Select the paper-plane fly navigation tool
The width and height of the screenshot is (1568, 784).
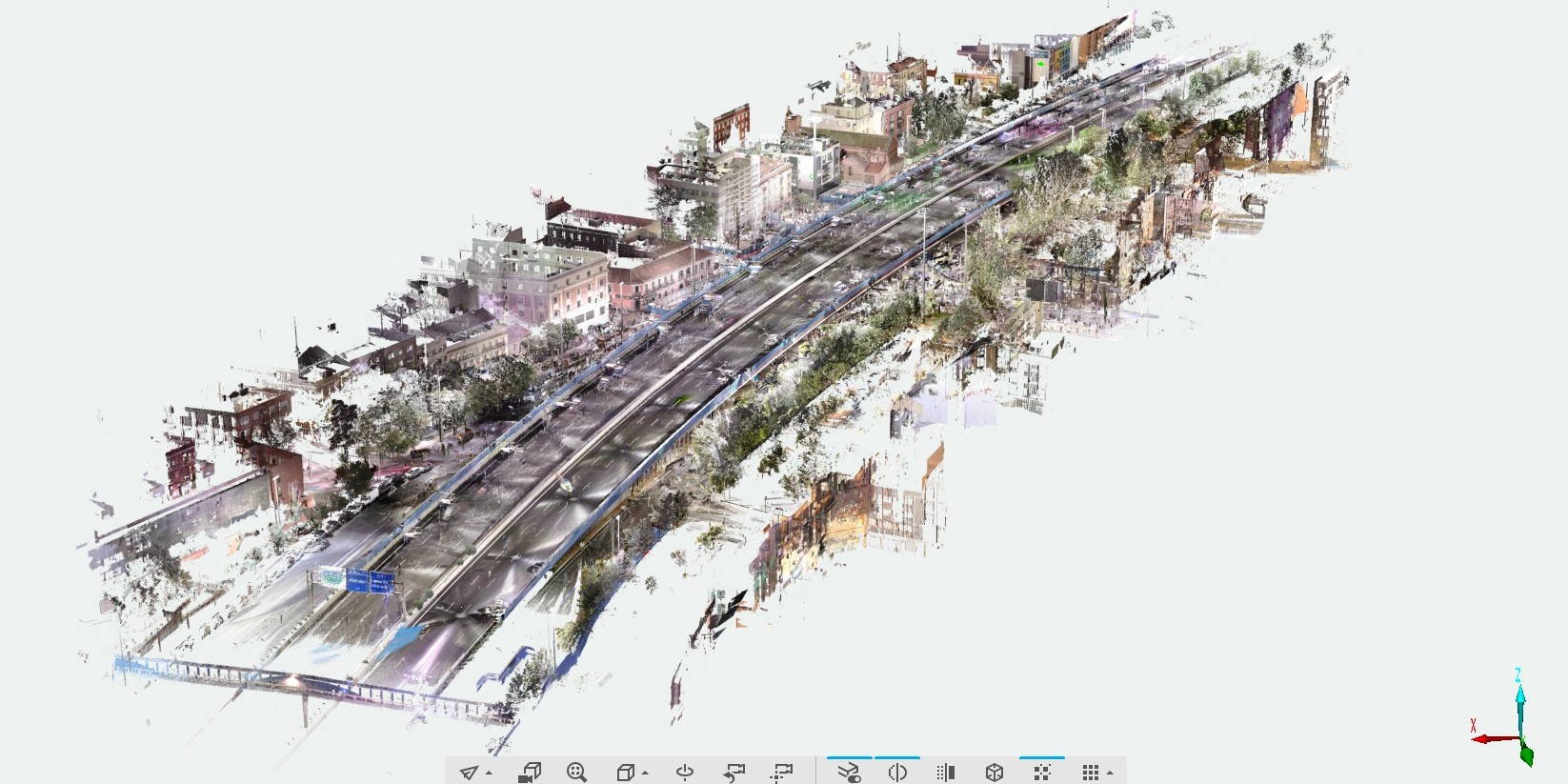pyautogui.click(x=468, y=772)
